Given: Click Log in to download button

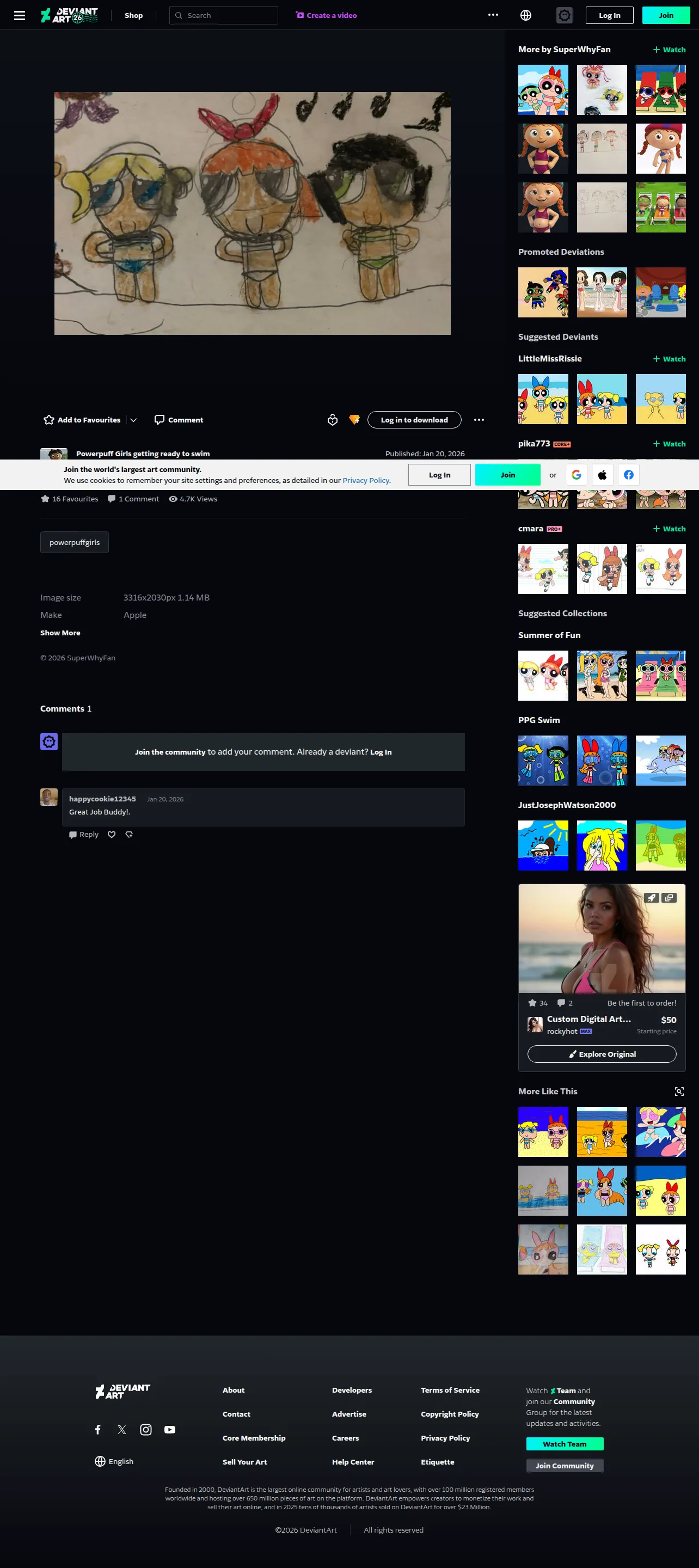Looking at the screenshot, I should point(414,420).
